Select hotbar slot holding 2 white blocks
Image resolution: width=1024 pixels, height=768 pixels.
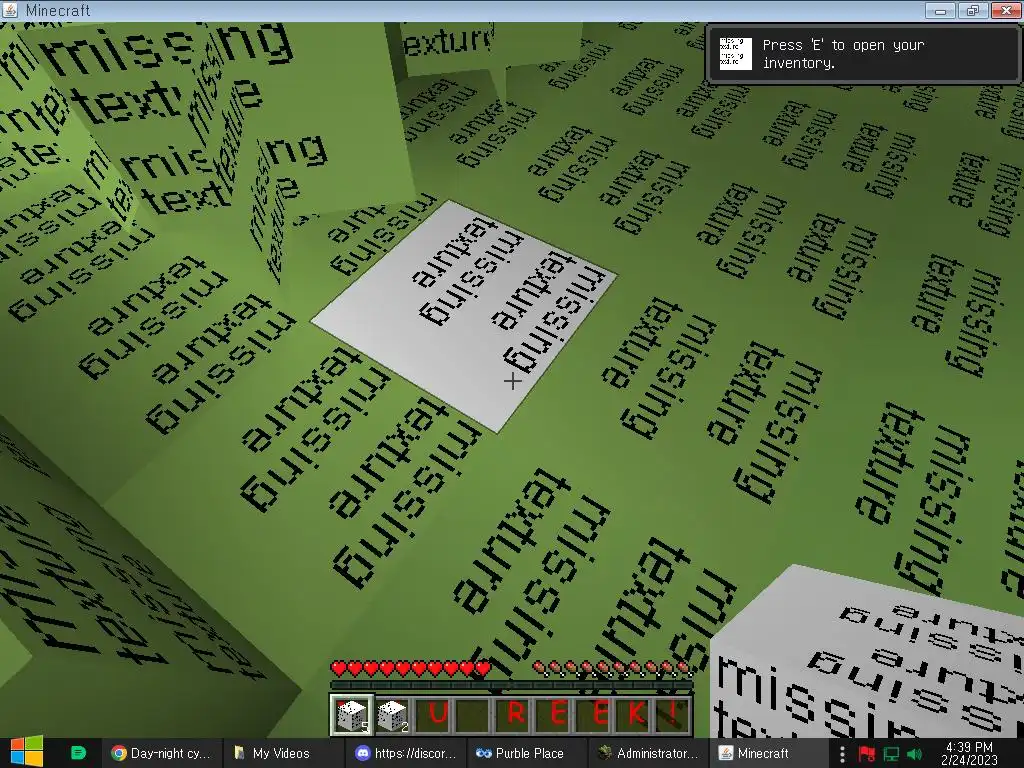click(392, 714)
